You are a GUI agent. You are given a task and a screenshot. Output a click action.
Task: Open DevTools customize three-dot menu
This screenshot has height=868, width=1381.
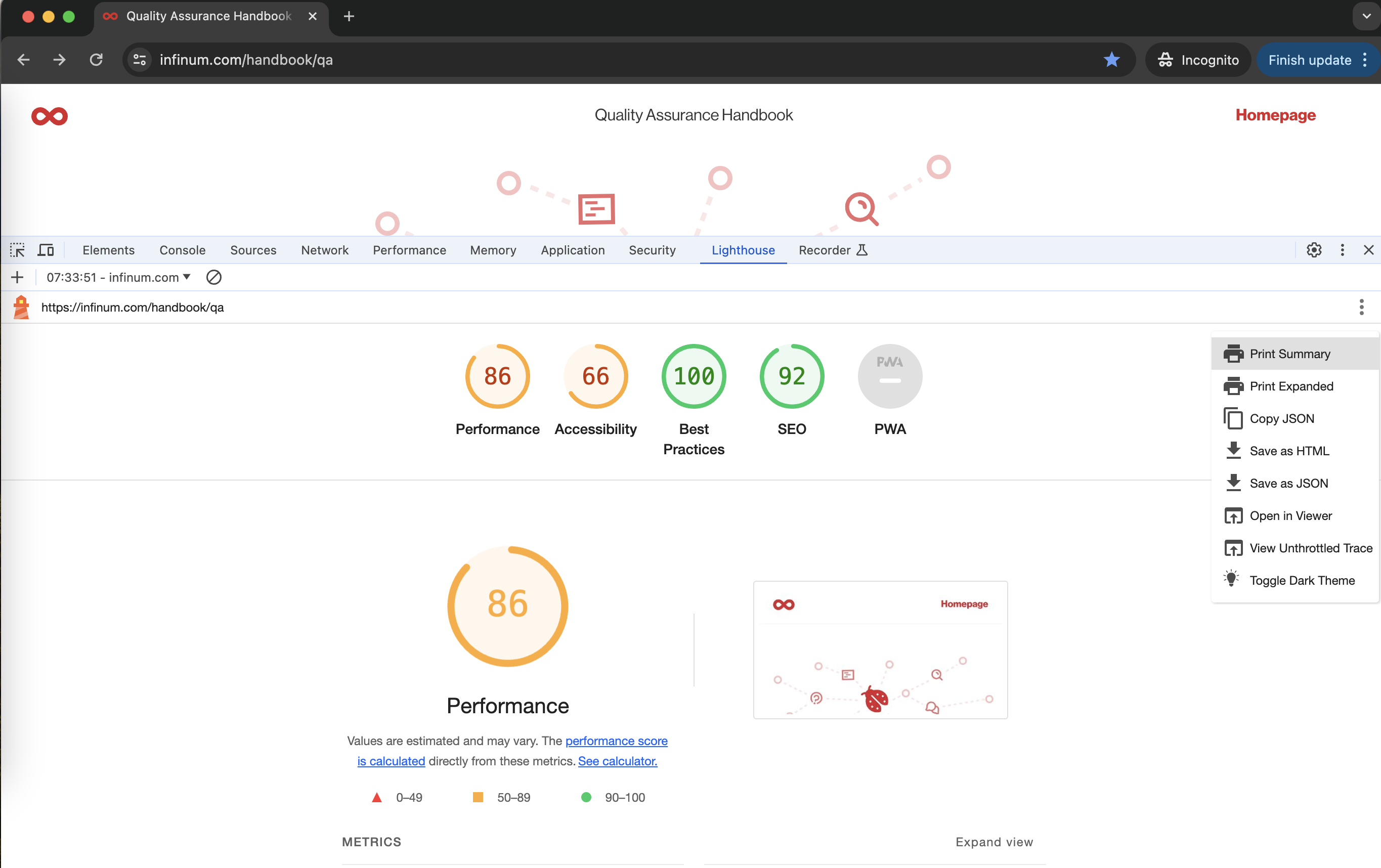click(1342, 250)
